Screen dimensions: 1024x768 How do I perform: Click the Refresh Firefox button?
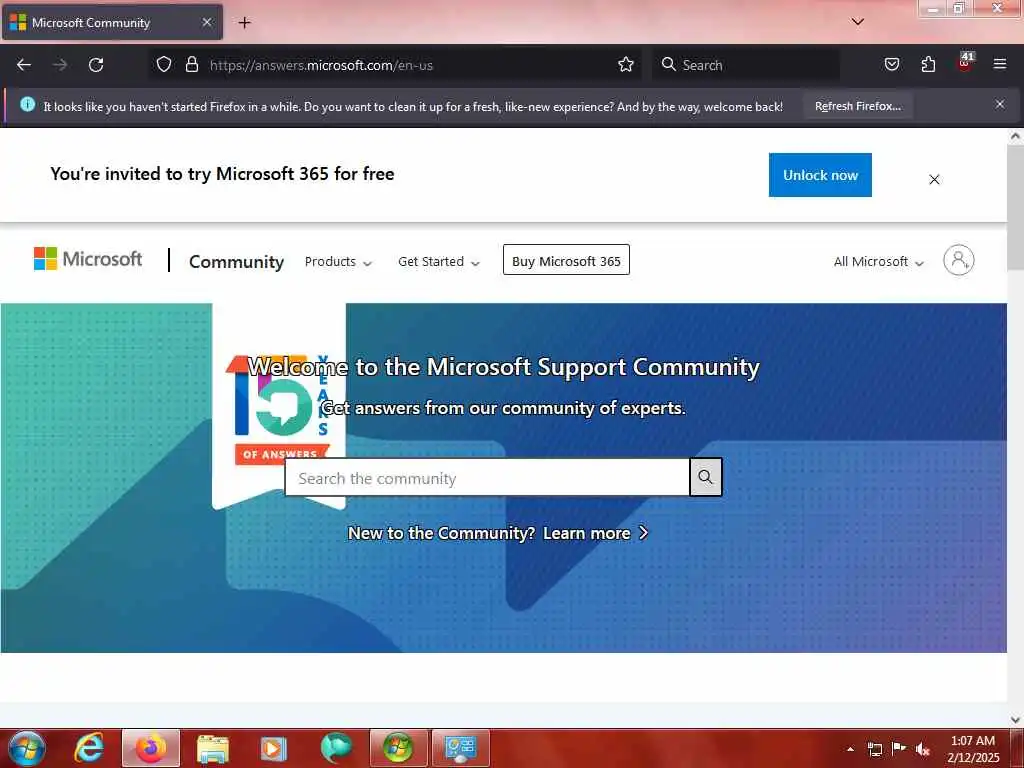pyautogui.click(x=857, y=106)
